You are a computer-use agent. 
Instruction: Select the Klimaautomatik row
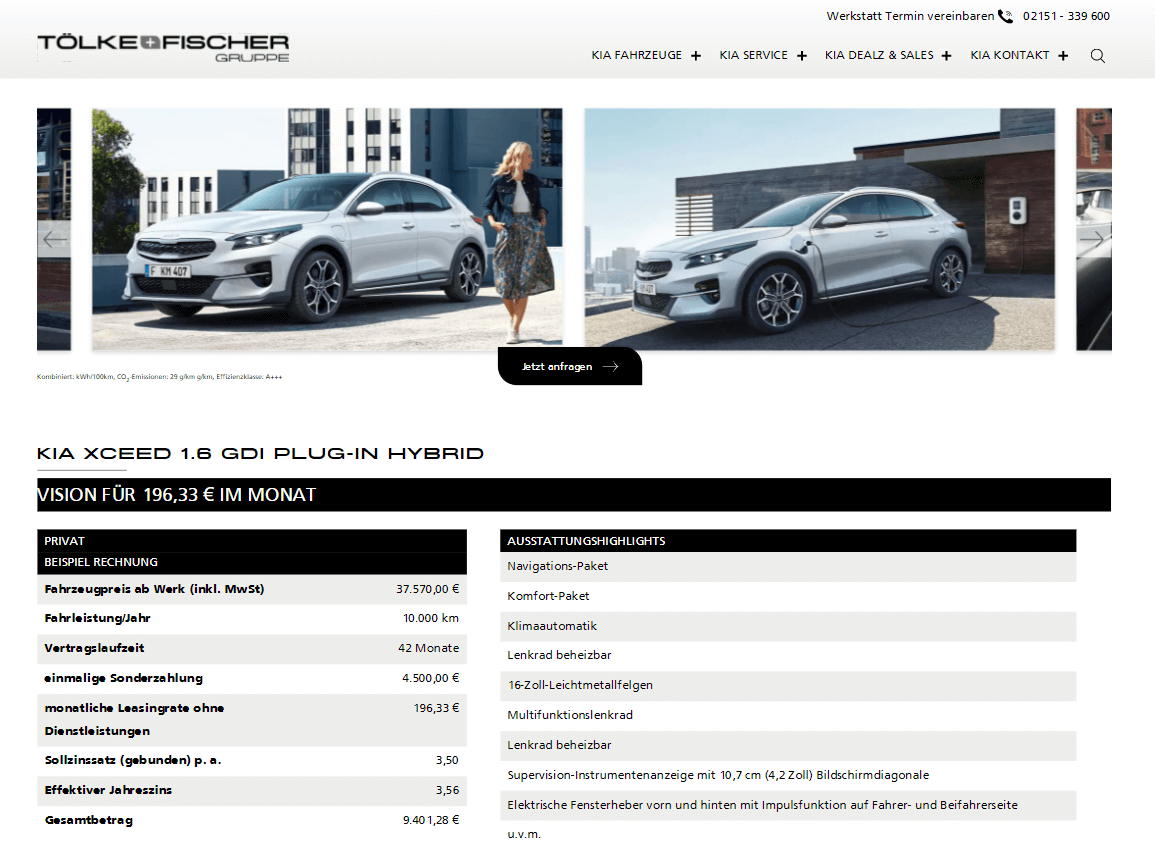[x=788, y=626]
